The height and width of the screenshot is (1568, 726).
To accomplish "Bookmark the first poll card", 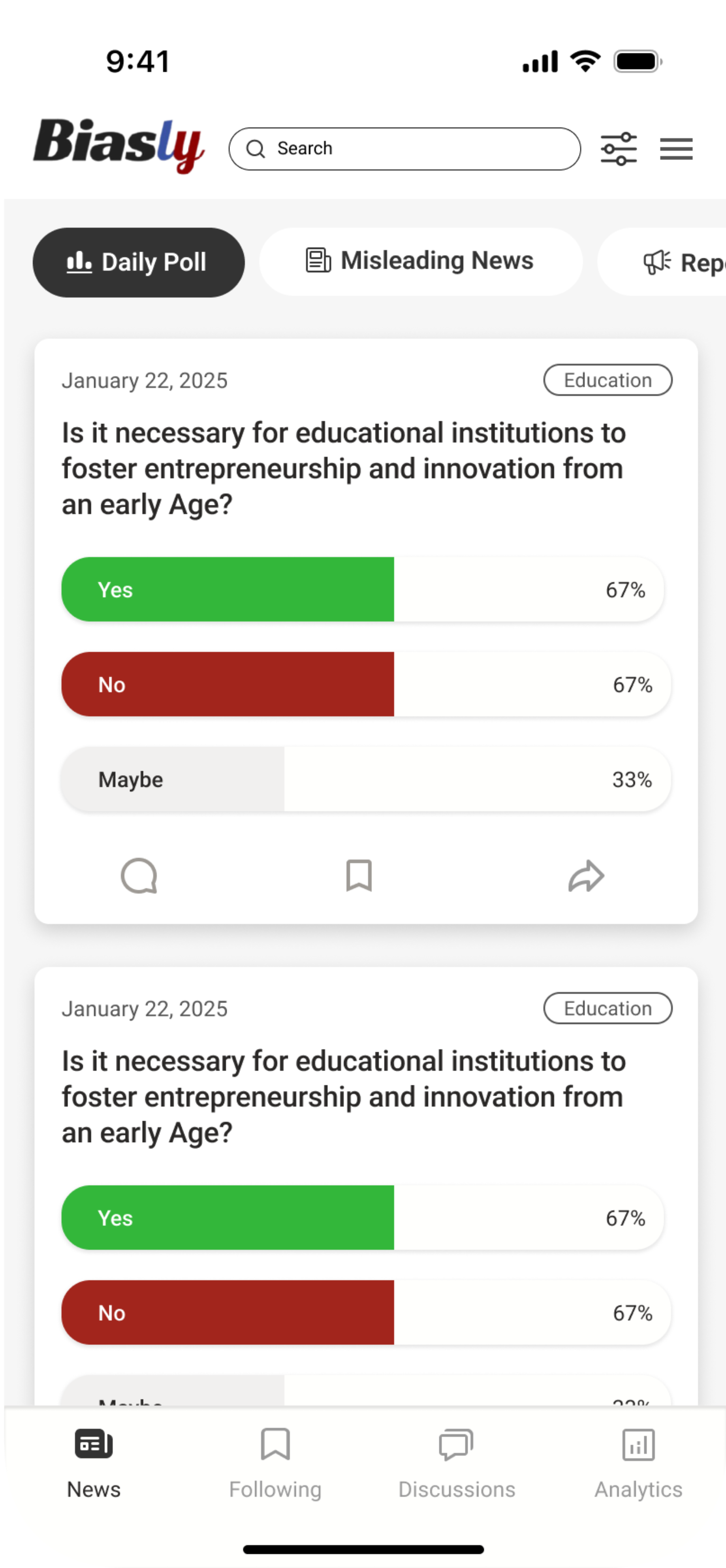I will tap(359, 876).
